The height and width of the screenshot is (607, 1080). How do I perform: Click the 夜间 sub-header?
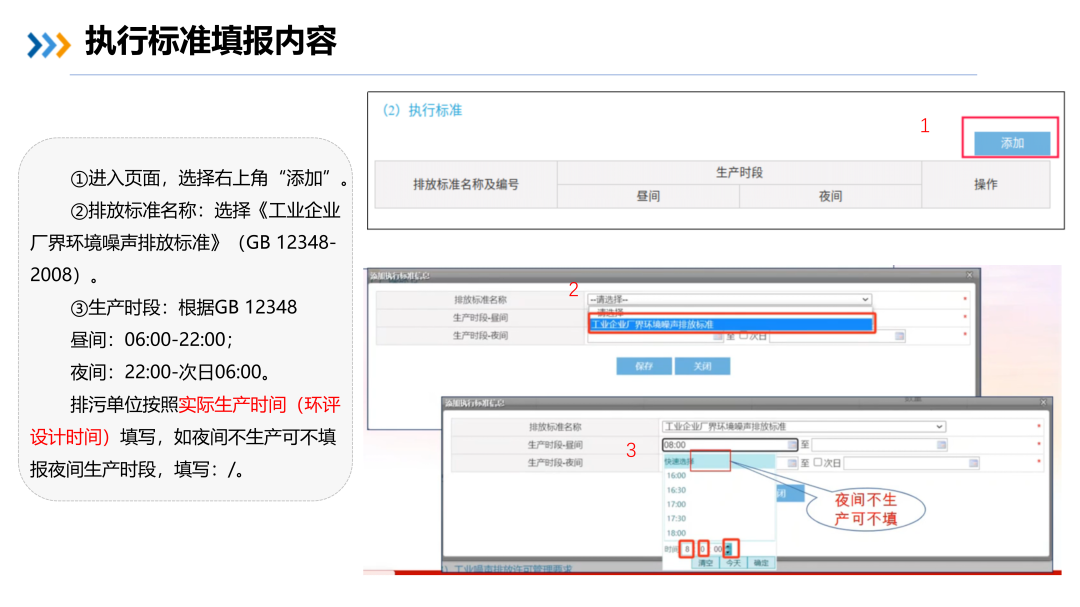pyautogui.click(x=830, y=196)
